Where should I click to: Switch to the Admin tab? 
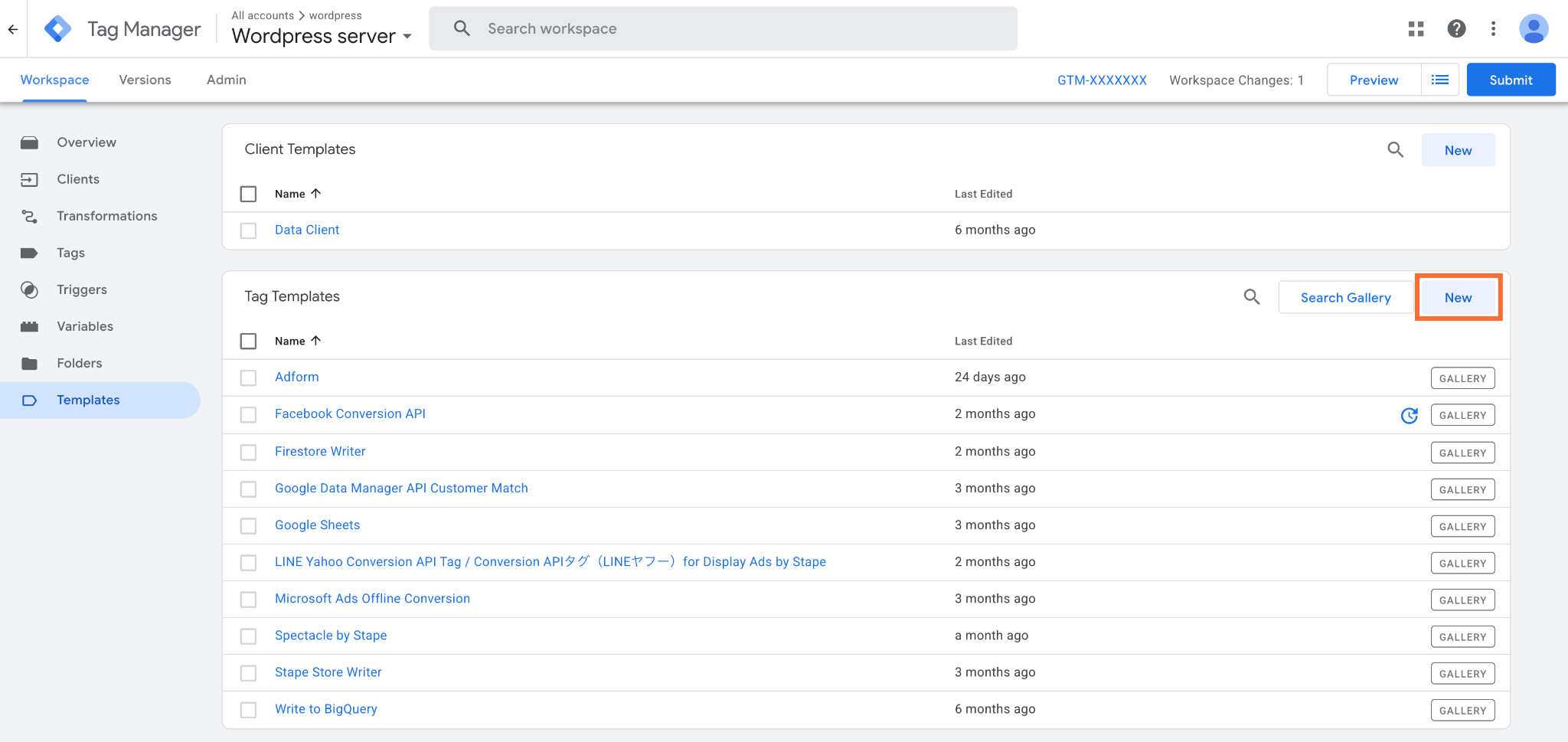(227, 80)
